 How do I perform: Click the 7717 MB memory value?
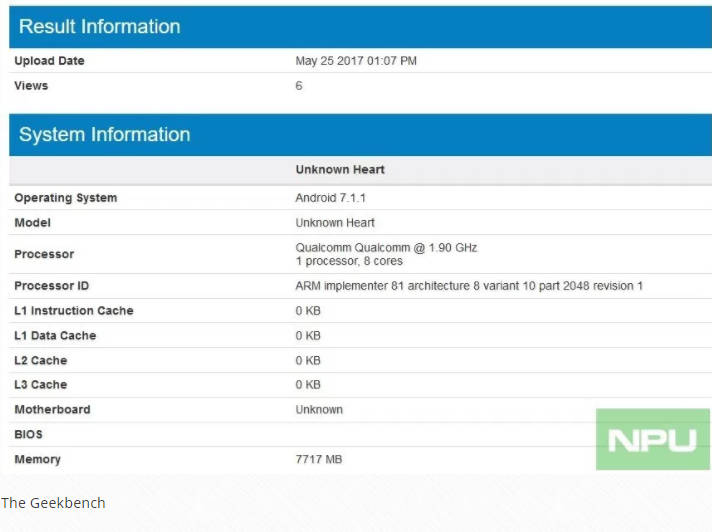pos(321,460)
